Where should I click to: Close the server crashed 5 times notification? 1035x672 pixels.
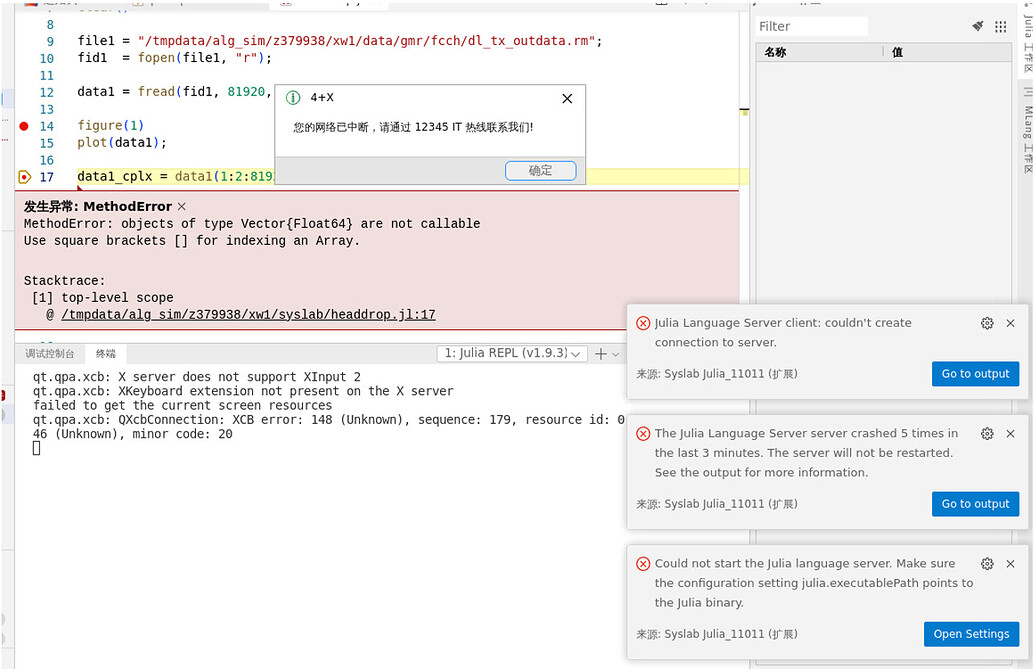click(x=1010, y=434)
